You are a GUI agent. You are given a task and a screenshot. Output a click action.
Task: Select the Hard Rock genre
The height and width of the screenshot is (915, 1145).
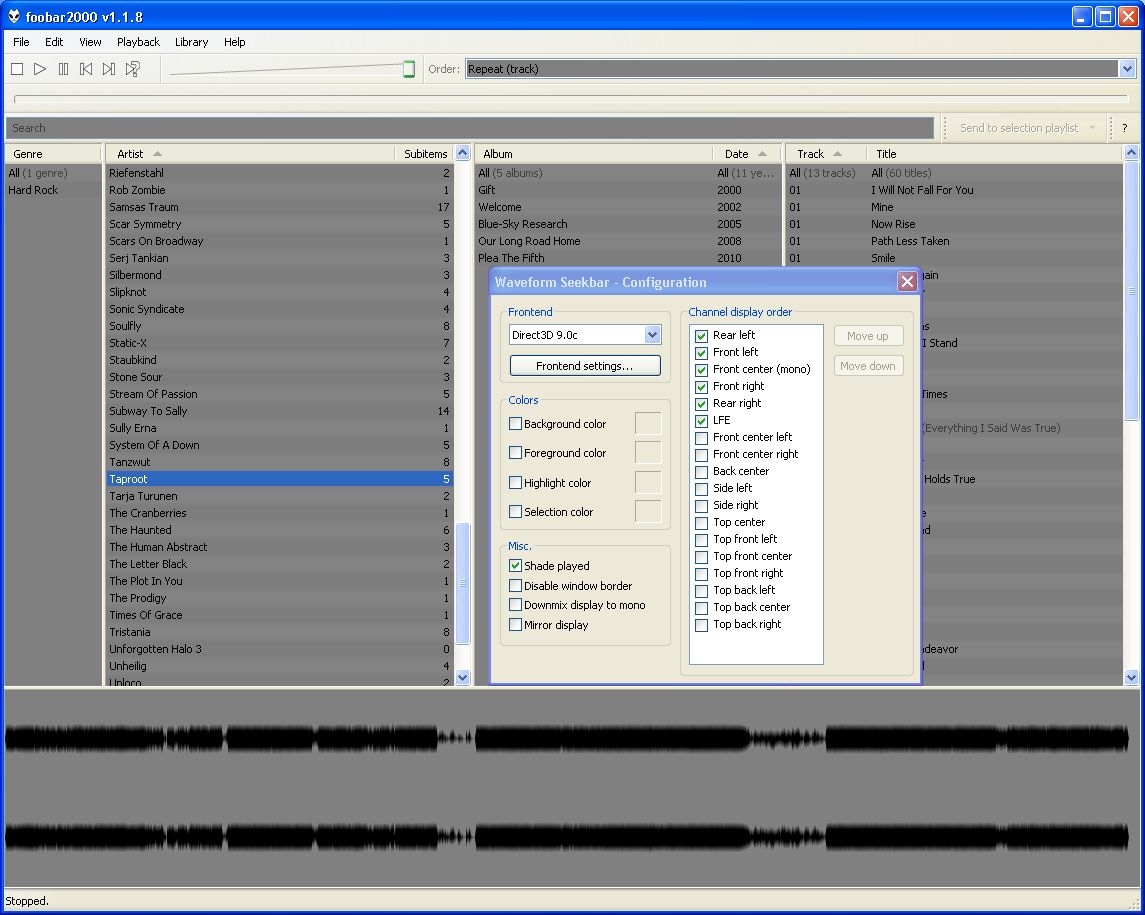click(x=33, y=190)
